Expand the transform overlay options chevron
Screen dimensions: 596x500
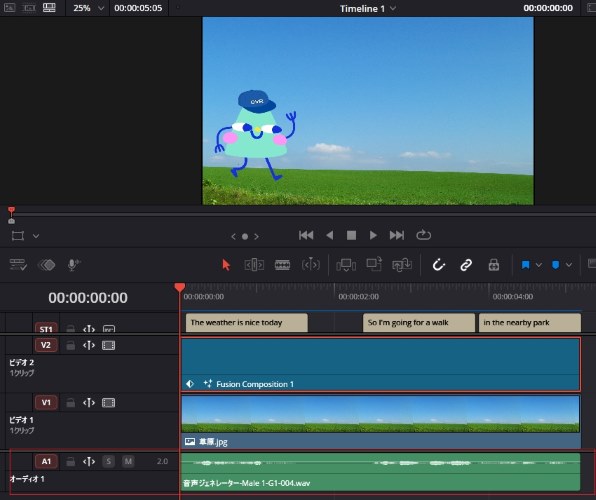pos(36,236)
